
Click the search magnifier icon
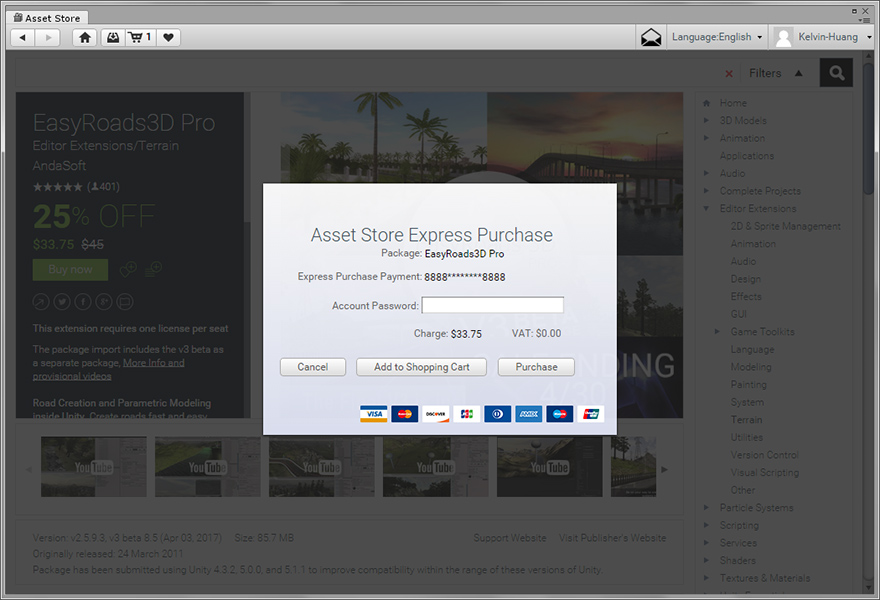point(837,73)
